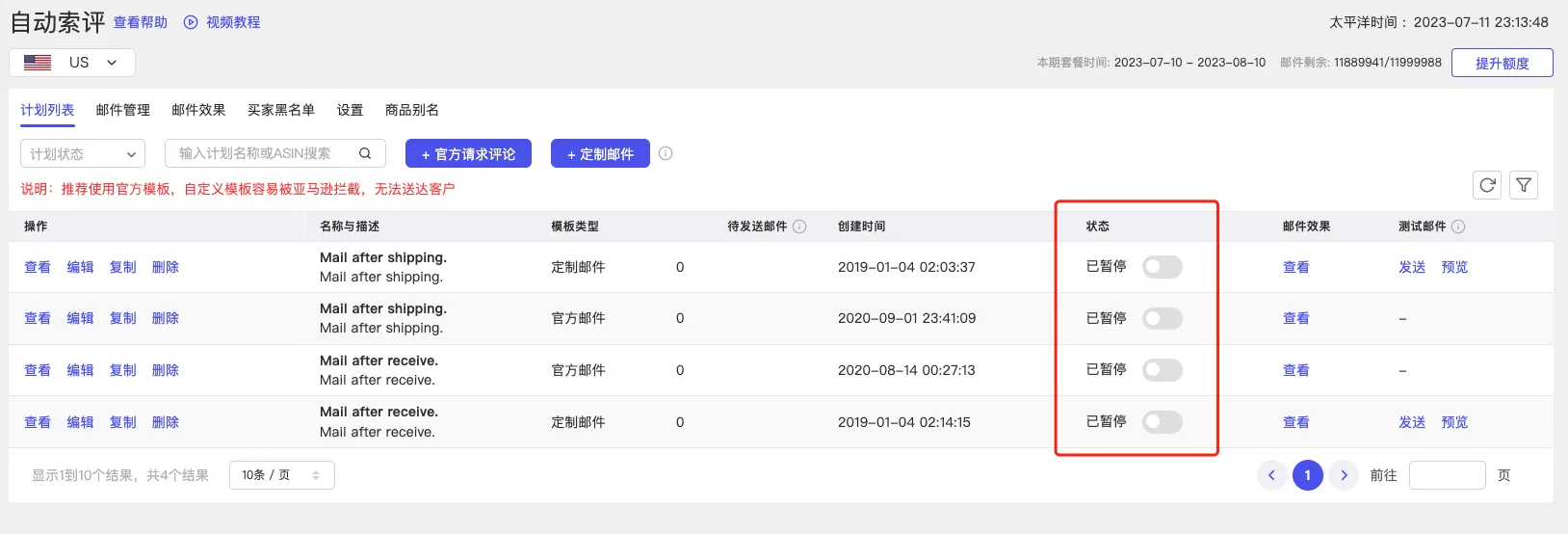Open the 视频教程 link
The height and width of the screenshot is (534, 1568).
[x=233, y=22]
